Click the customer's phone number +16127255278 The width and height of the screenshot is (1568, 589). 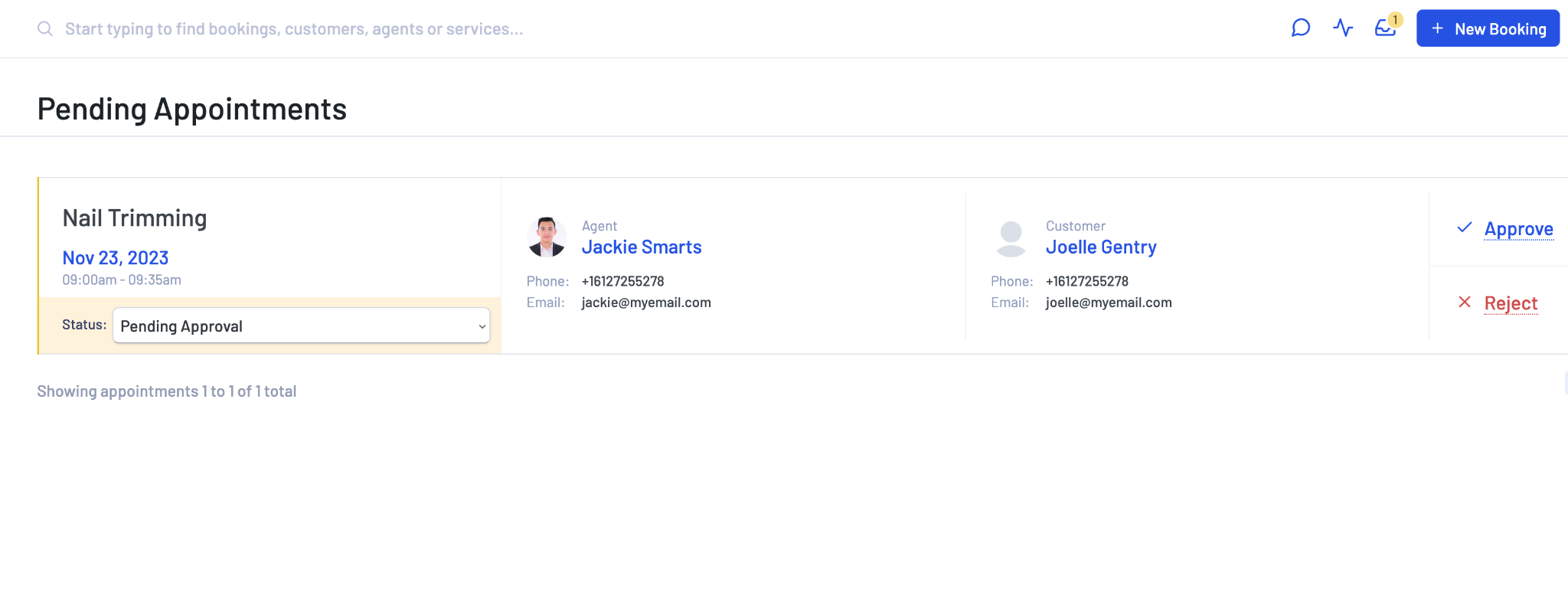pyautogui.click(x=1087, y=281)
